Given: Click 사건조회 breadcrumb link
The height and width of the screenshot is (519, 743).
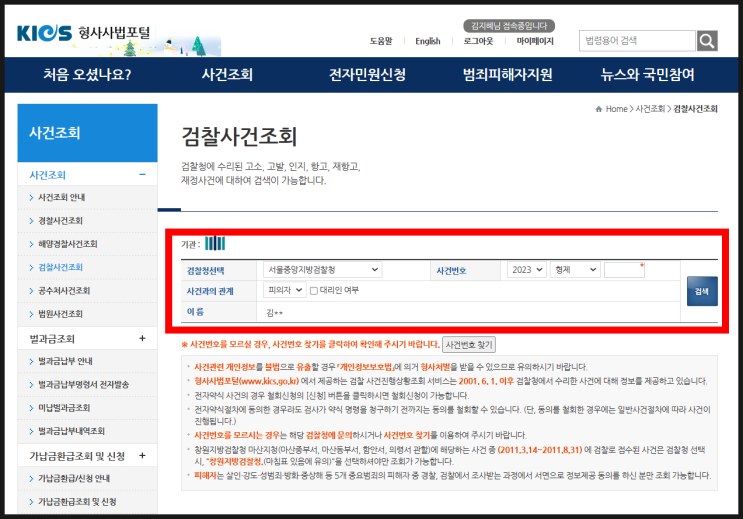Looking at the screenshot, I should click(x=650, y=109).
